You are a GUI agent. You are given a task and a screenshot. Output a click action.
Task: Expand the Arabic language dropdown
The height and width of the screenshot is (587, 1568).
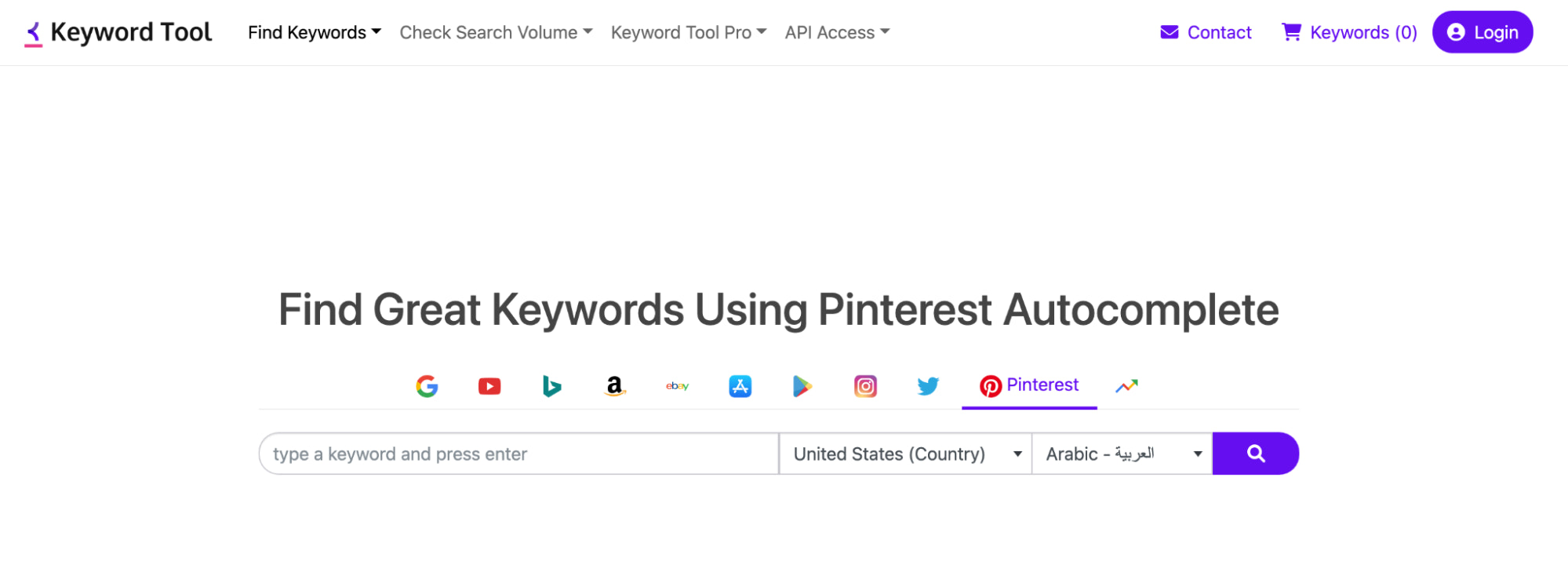click(x=1122, y=454)
